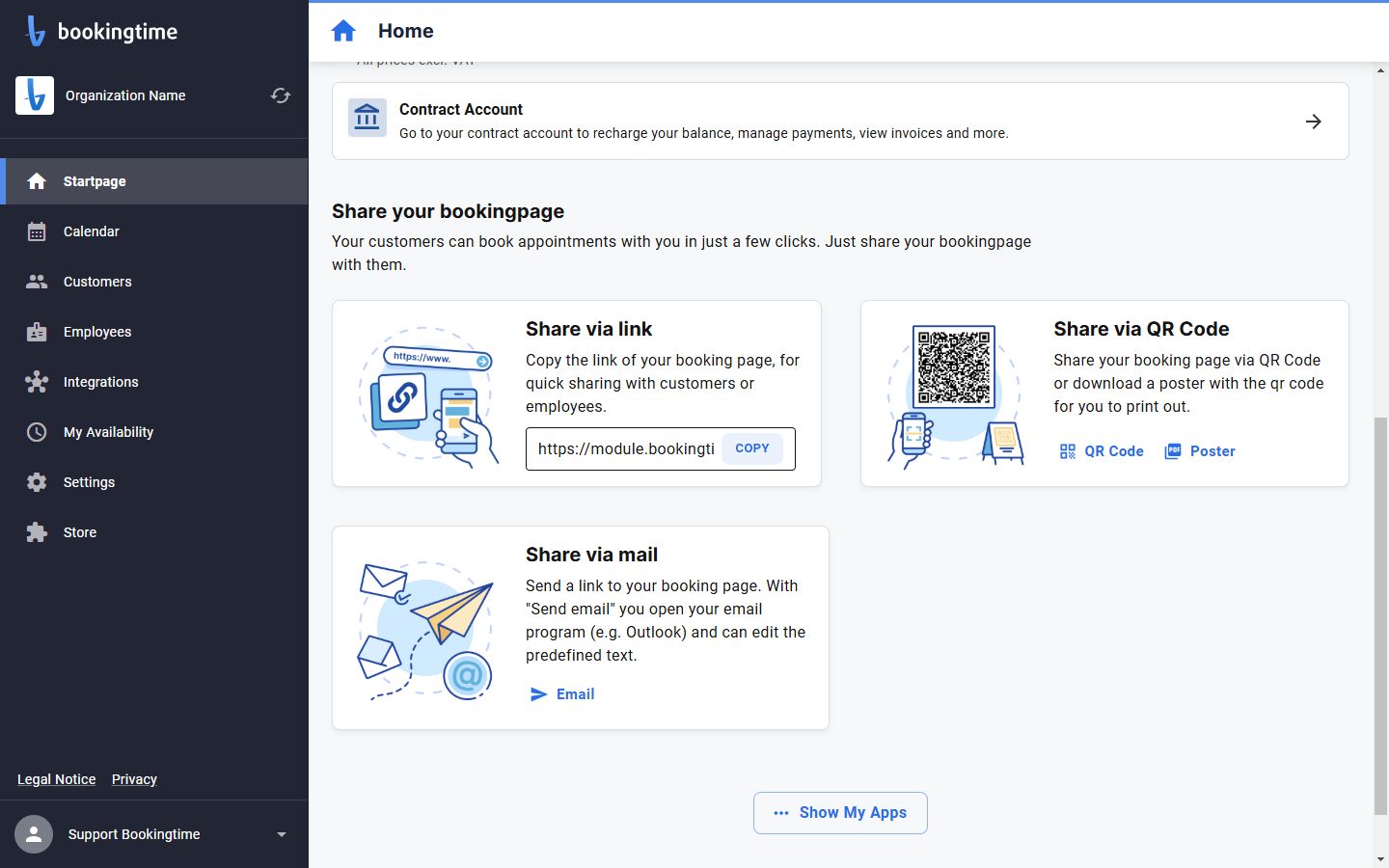Open Customers menu item
This screenshot has width=1389, height=868.
coord(154,282)
